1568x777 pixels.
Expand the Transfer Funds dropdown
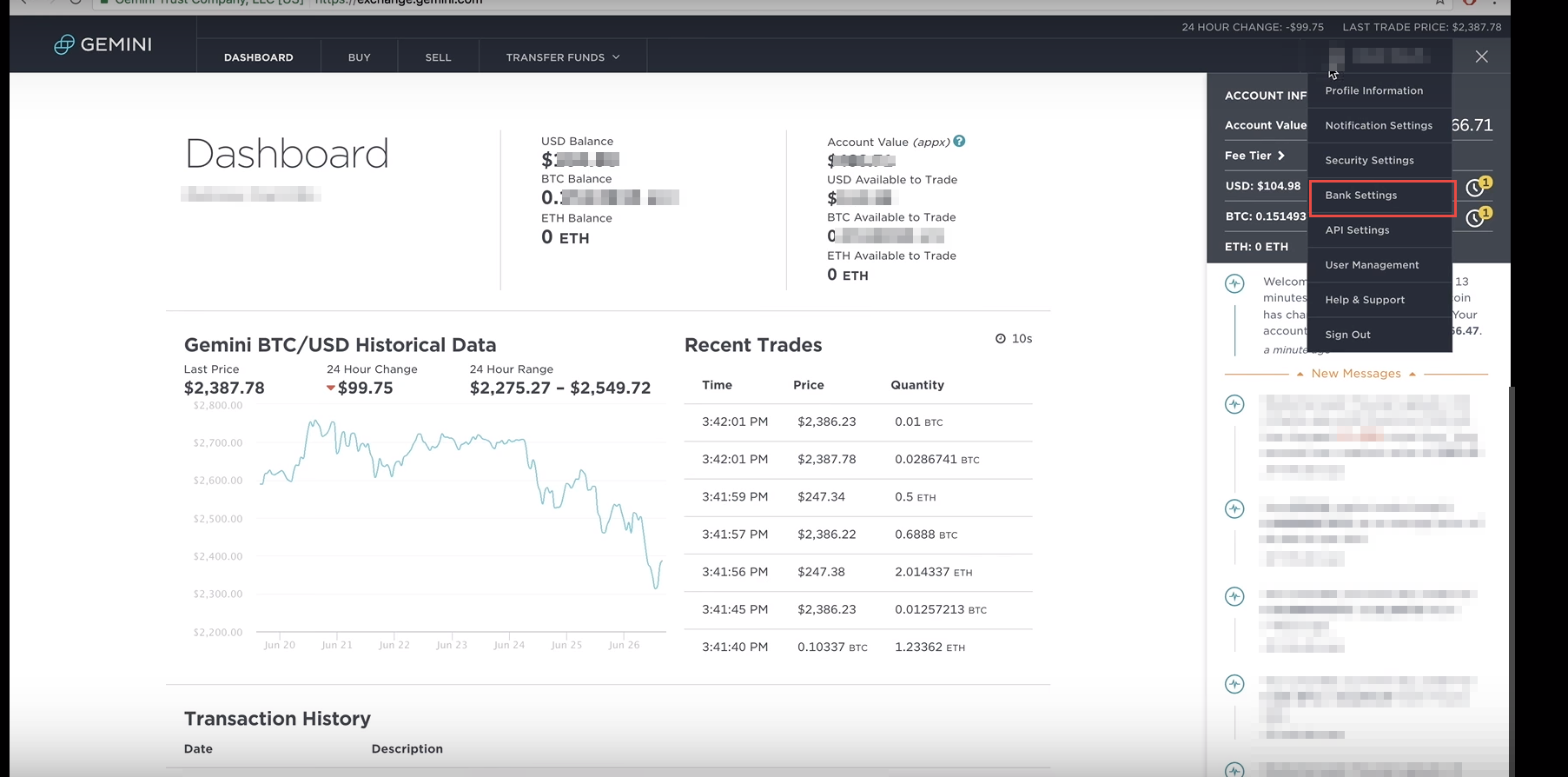pos(563,57)
